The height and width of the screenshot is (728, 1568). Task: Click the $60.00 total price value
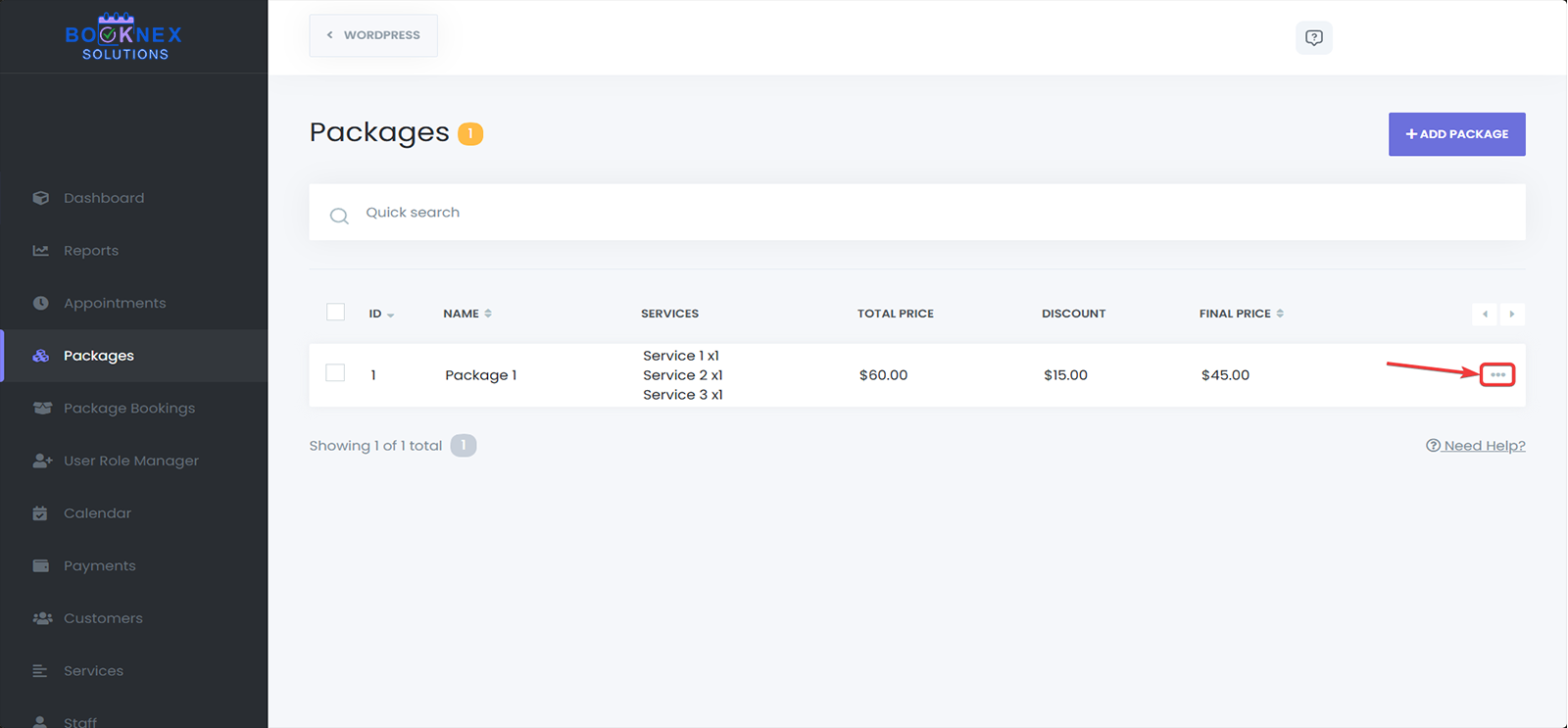coord(883,375)
